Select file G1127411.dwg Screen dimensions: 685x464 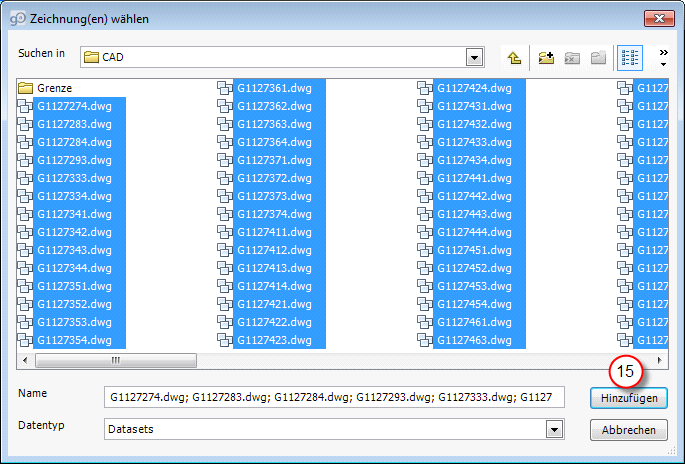click(275, 232)
